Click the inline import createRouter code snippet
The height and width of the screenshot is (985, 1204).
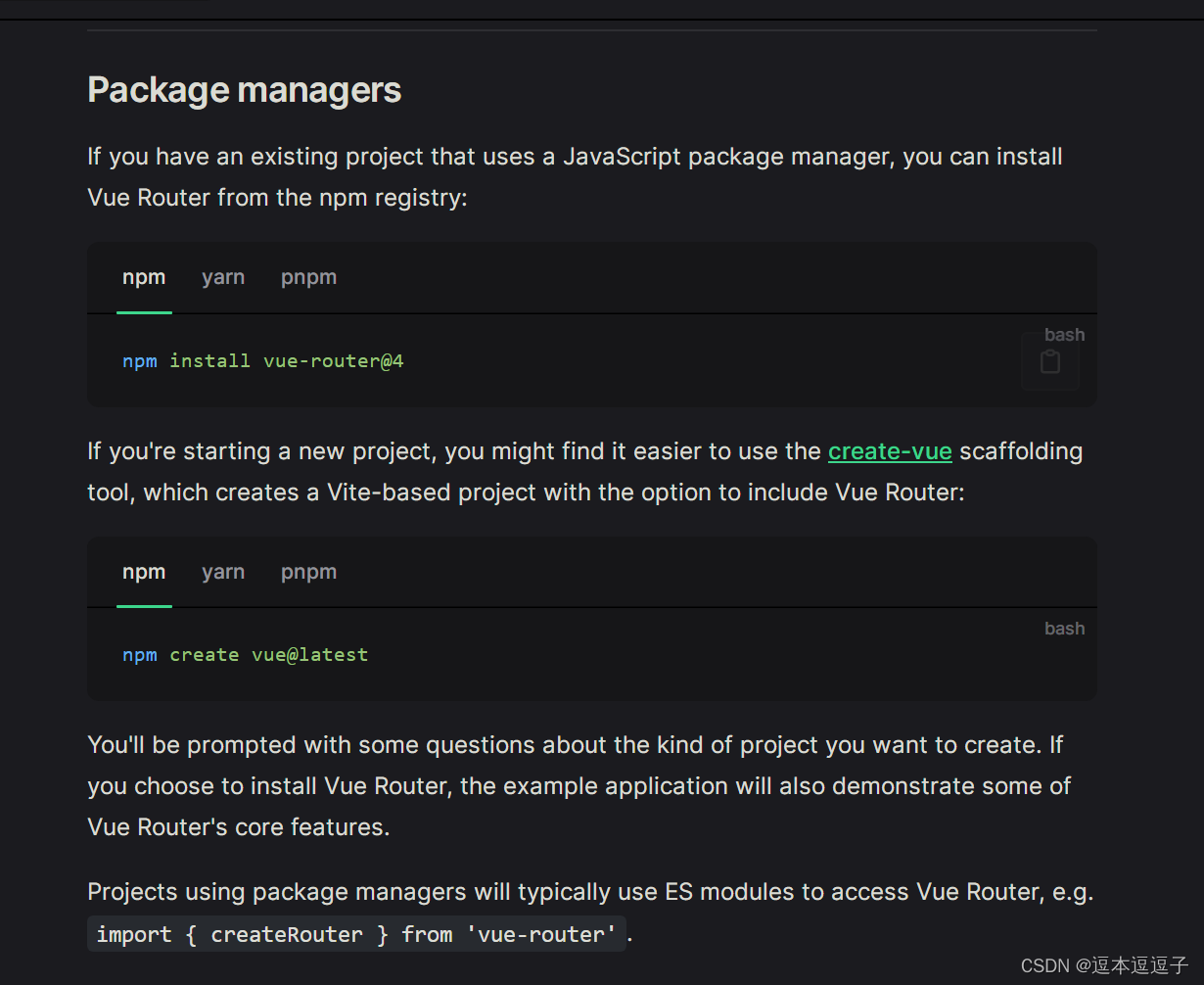[357, 934]
